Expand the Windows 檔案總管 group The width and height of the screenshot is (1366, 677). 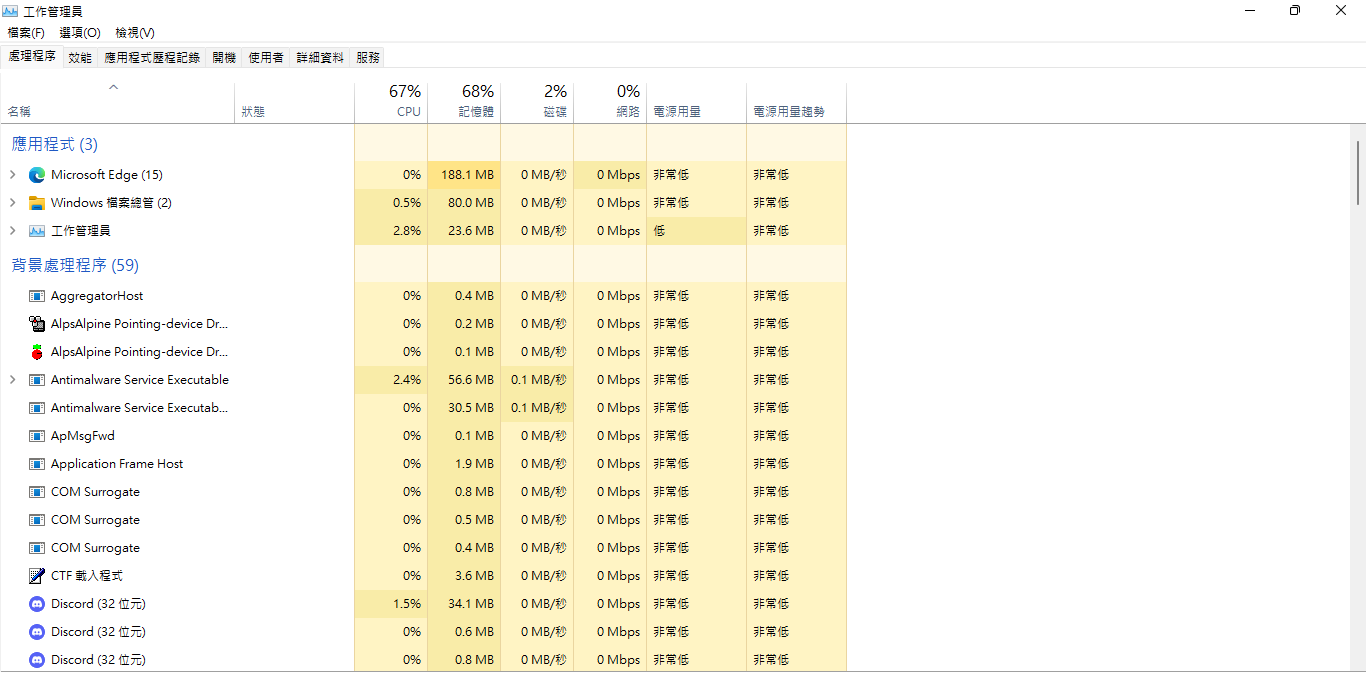tap(13, 202)
